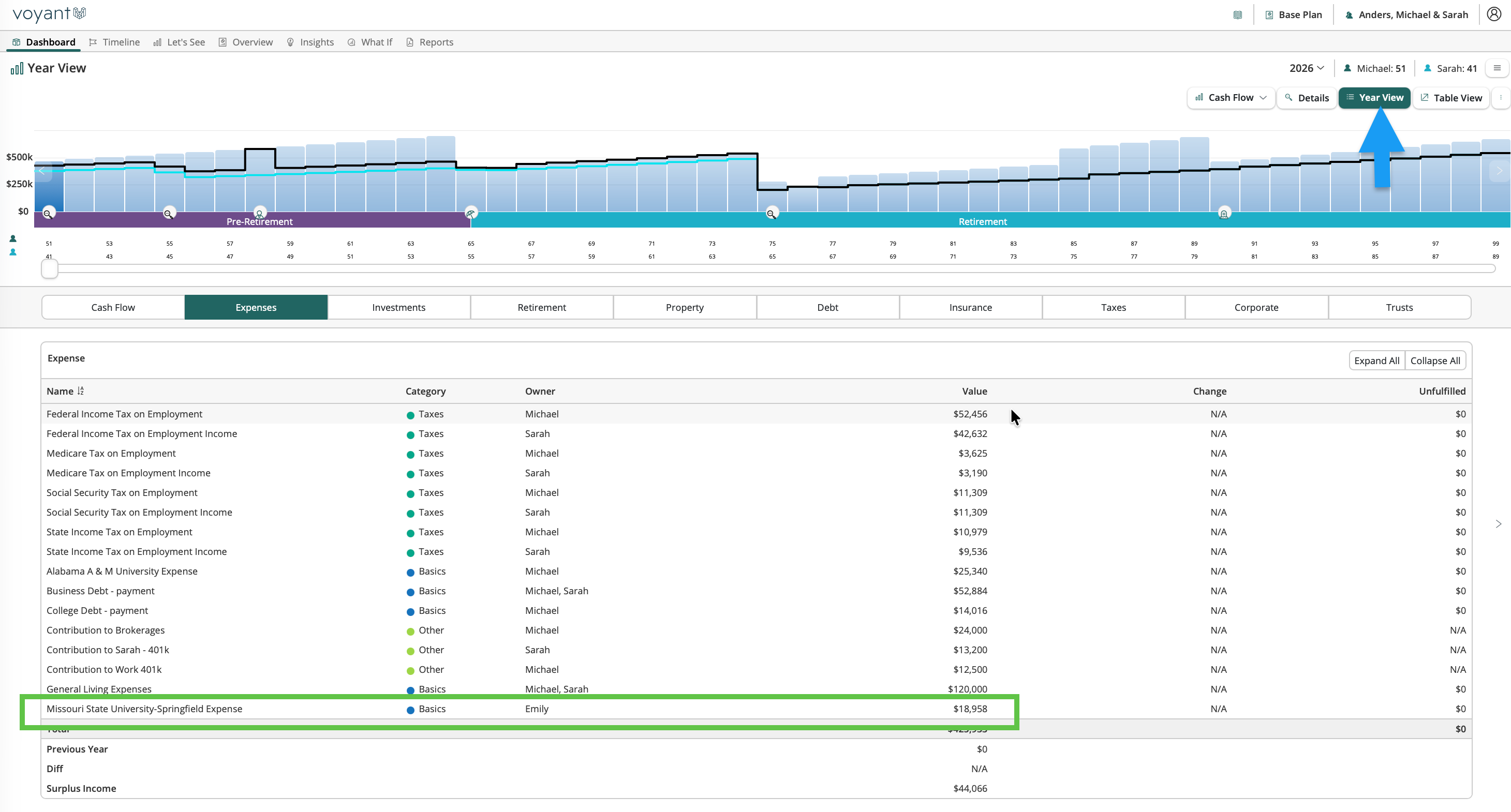
Task: Click the magnifier event marker at age 75
Action: (772, 214)
